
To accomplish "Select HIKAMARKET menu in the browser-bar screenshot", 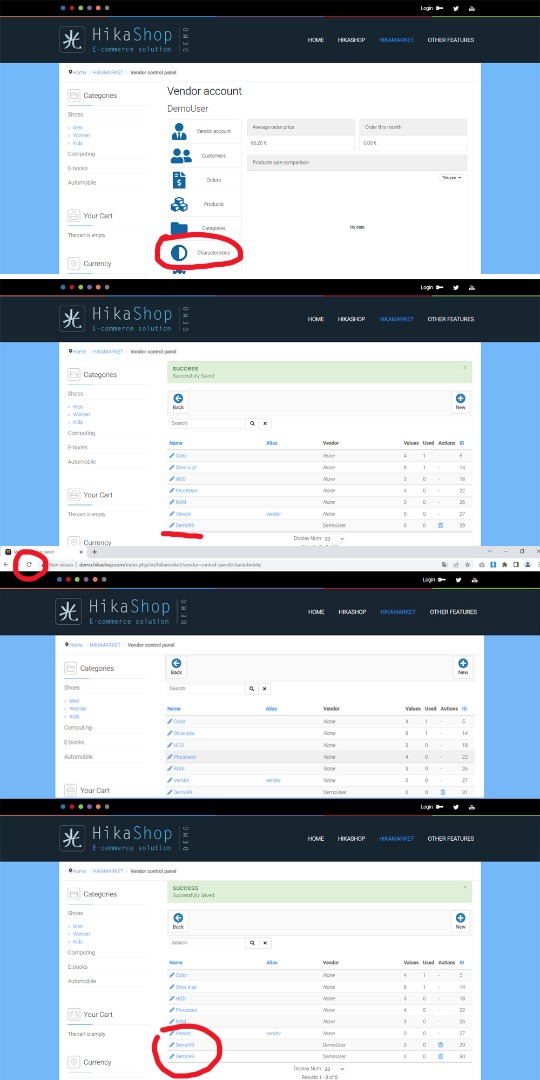I will [397, 612].
